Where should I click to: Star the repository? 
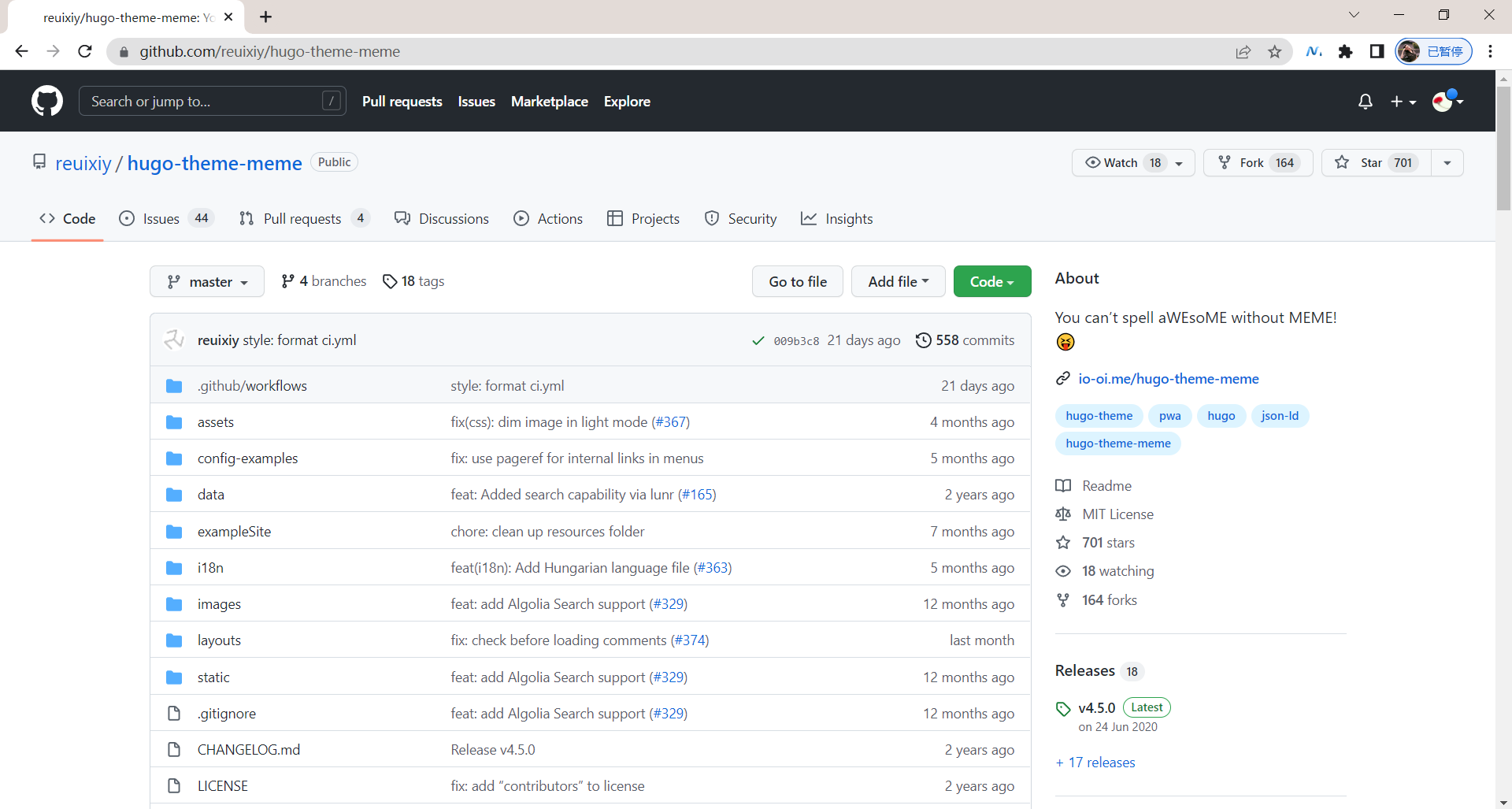[1377, 162]
